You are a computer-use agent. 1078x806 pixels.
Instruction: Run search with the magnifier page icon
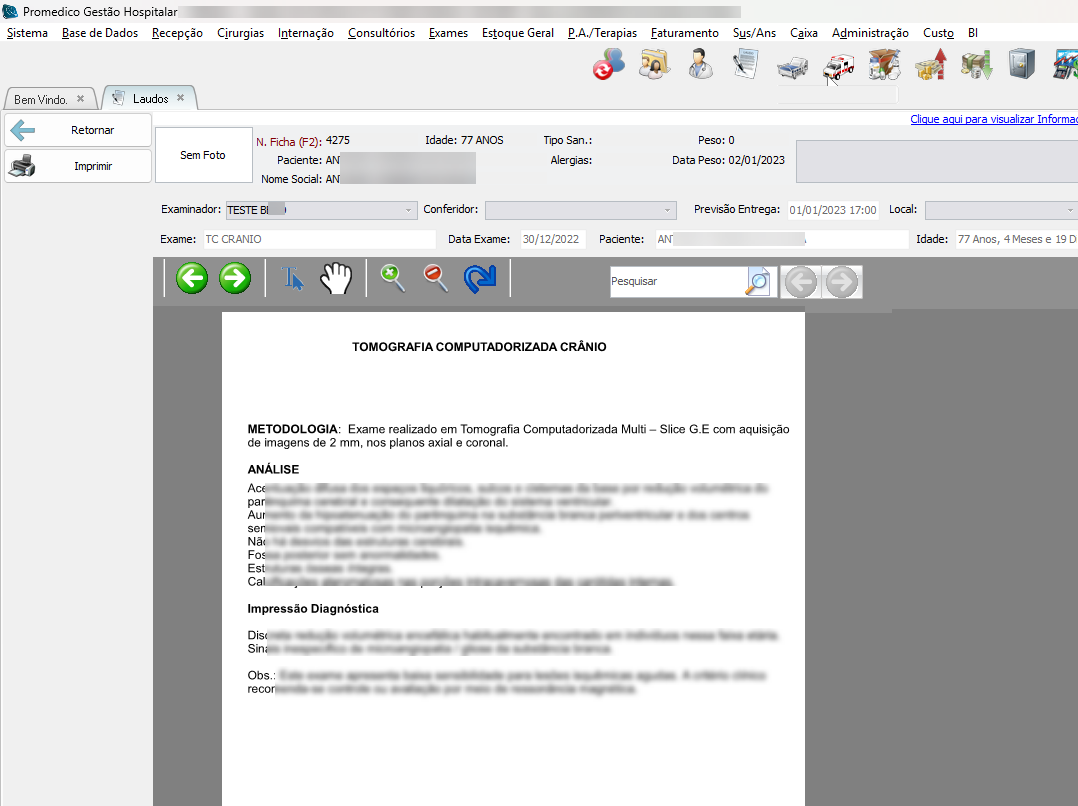coord(758,282)
